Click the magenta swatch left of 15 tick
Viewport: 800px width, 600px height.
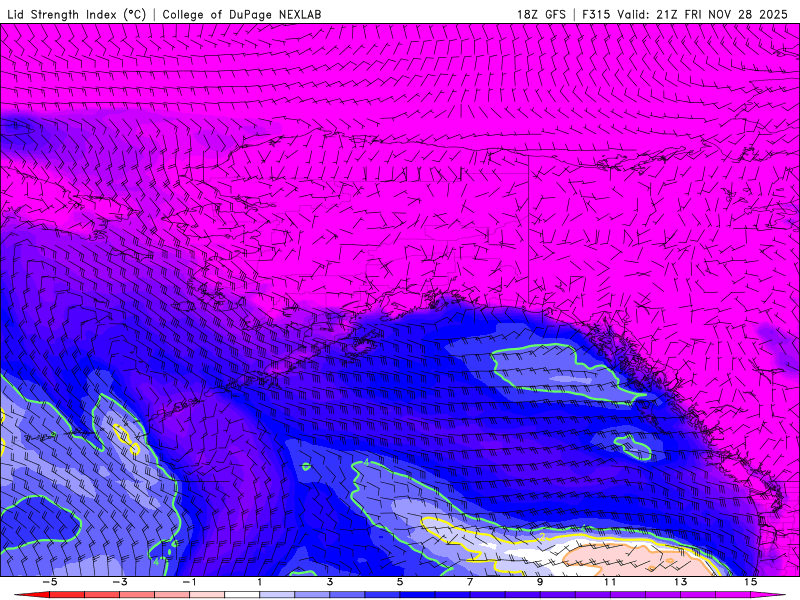pyautogui.click(x=733, y=596)
